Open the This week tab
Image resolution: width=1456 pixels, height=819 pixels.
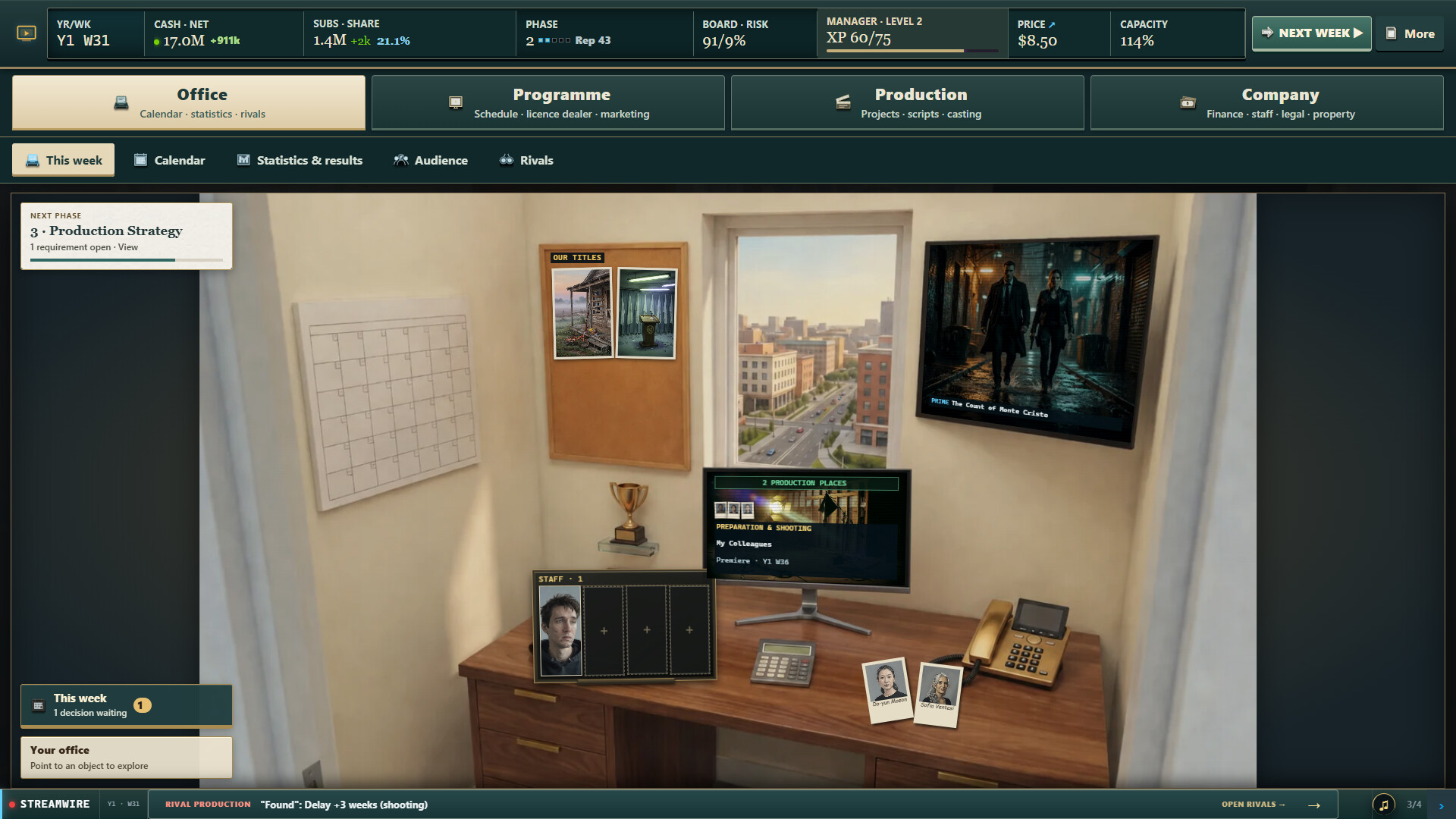click(64, 160)
